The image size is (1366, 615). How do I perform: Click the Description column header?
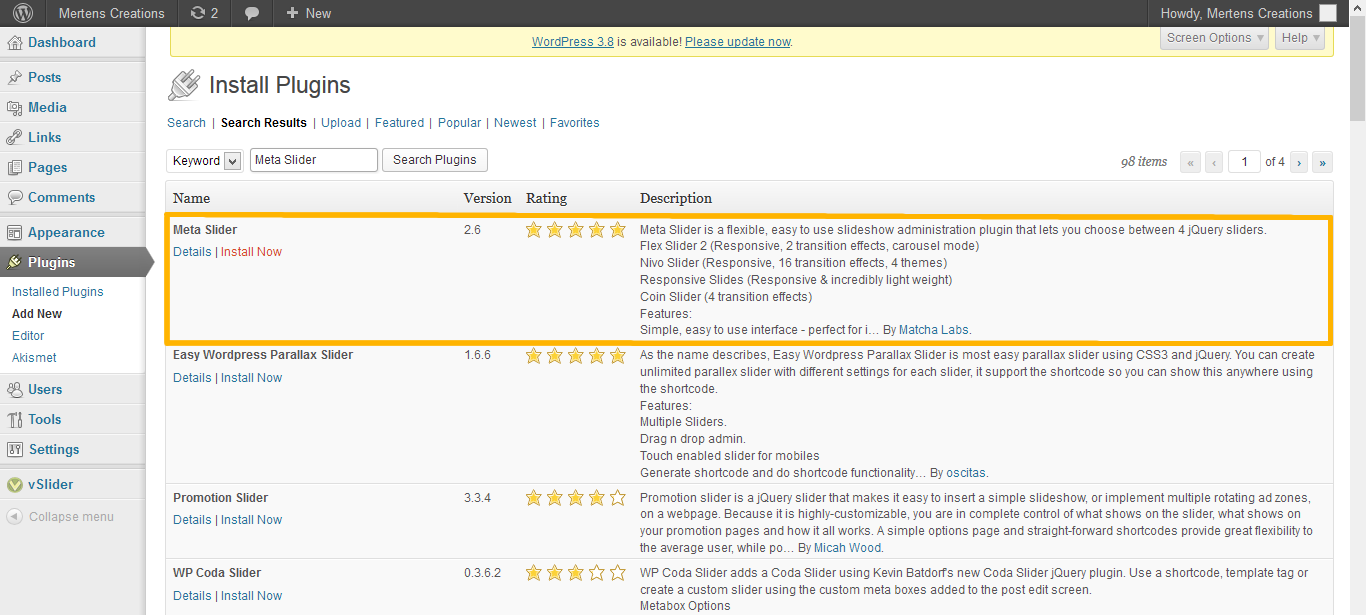click(x=676, y=198)
